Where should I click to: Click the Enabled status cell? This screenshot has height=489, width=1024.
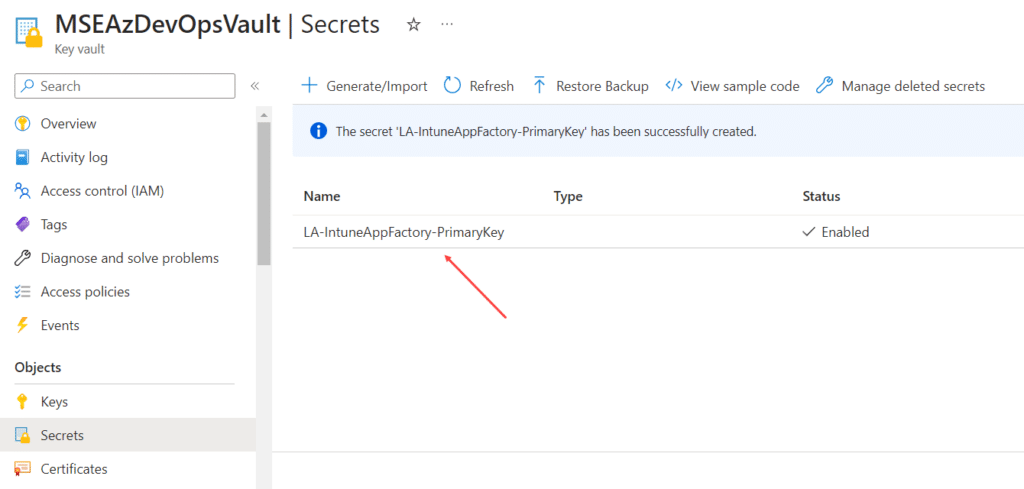tap(836, 232)
